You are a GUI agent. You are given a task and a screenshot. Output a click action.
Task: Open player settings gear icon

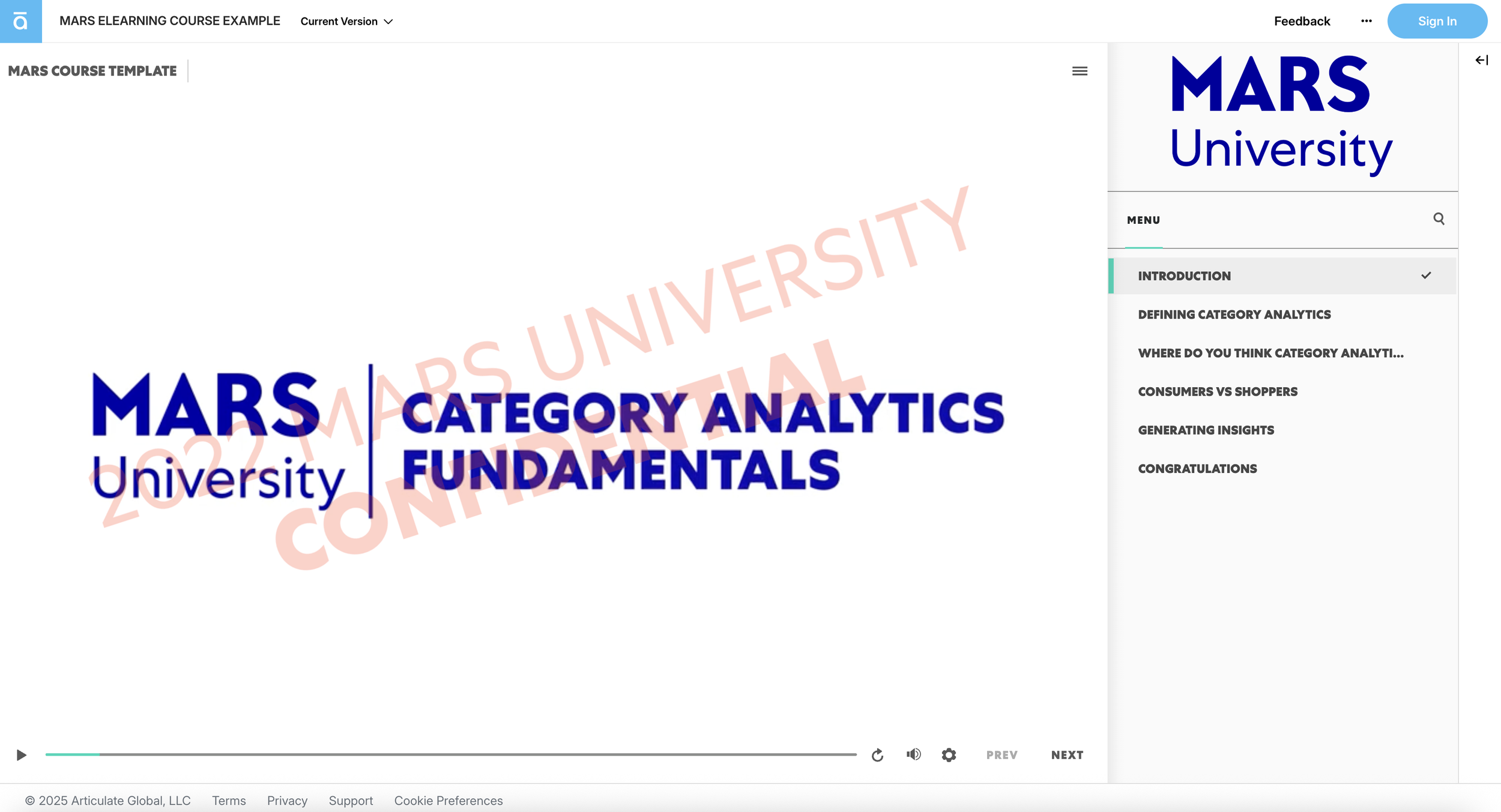tap(949, 755)
